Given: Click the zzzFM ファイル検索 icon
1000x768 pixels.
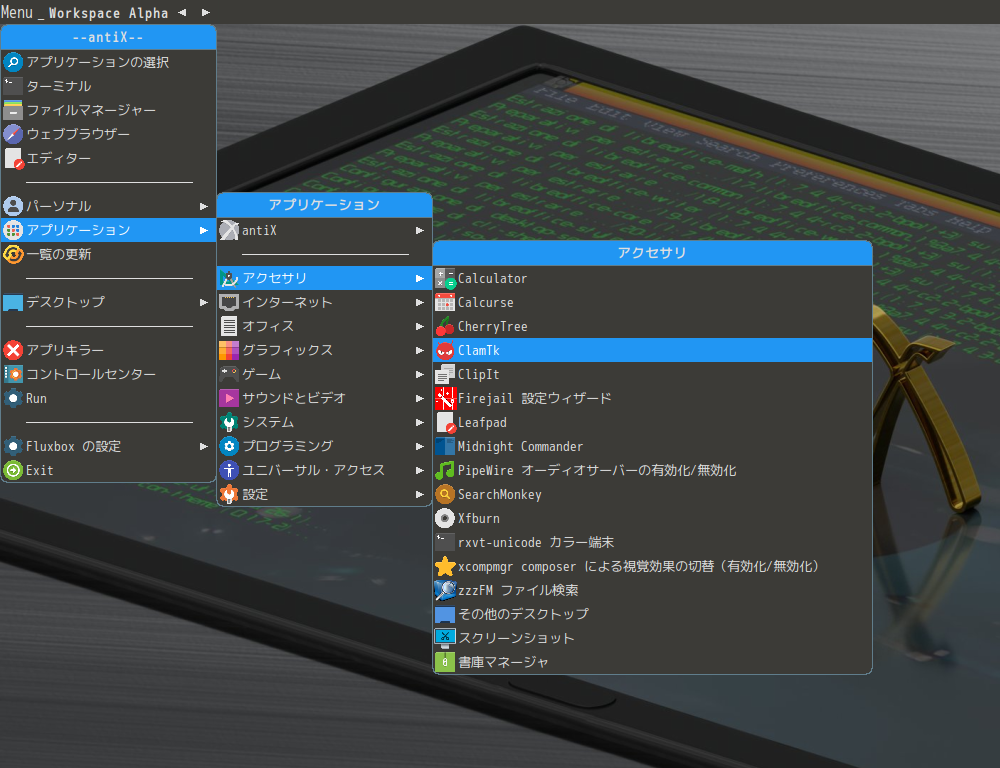Looking at the screenshot, I should (x=445, y=591).
